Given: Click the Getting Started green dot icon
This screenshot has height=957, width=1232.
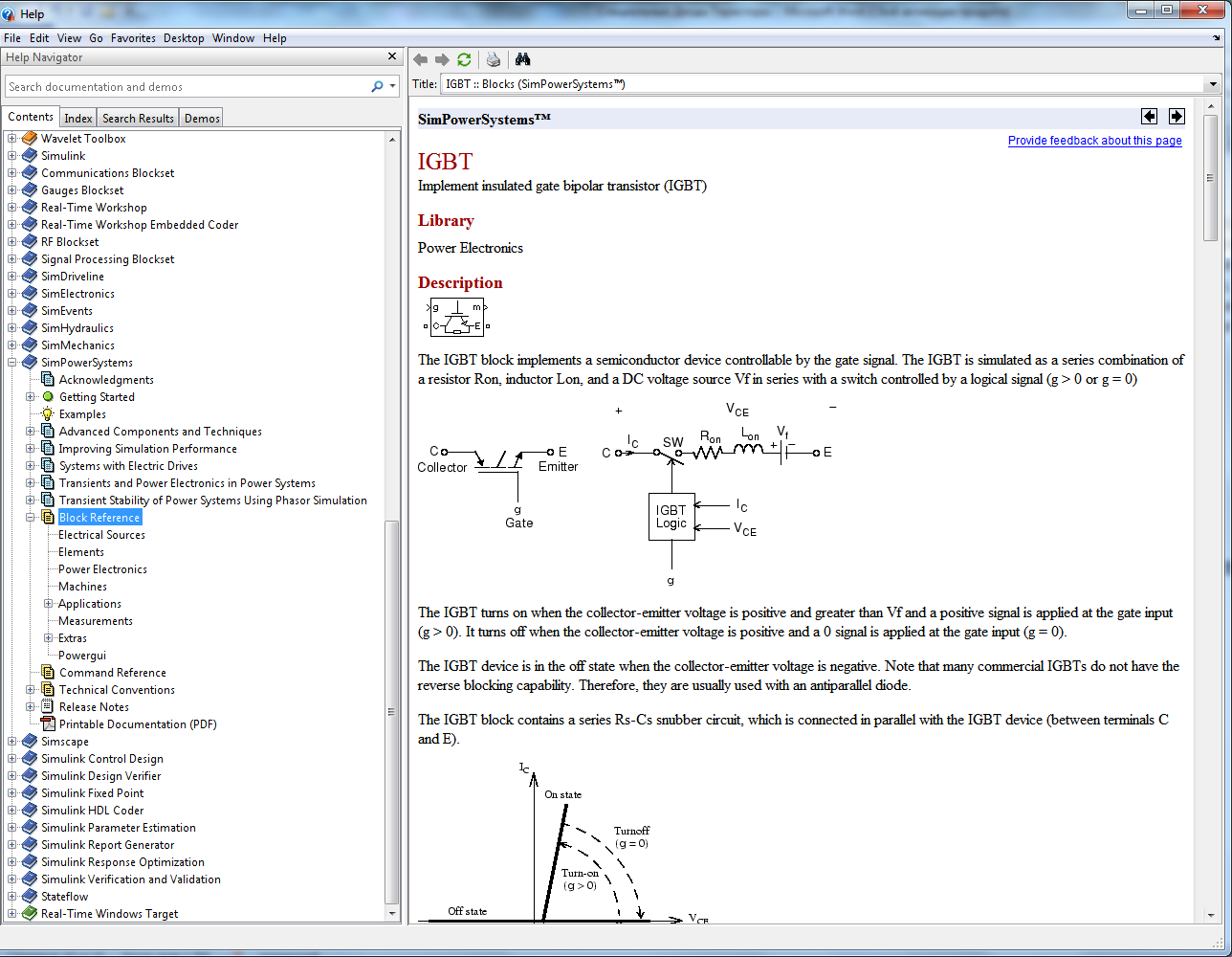Looking at the screenshot, I should tap(48, 397).
